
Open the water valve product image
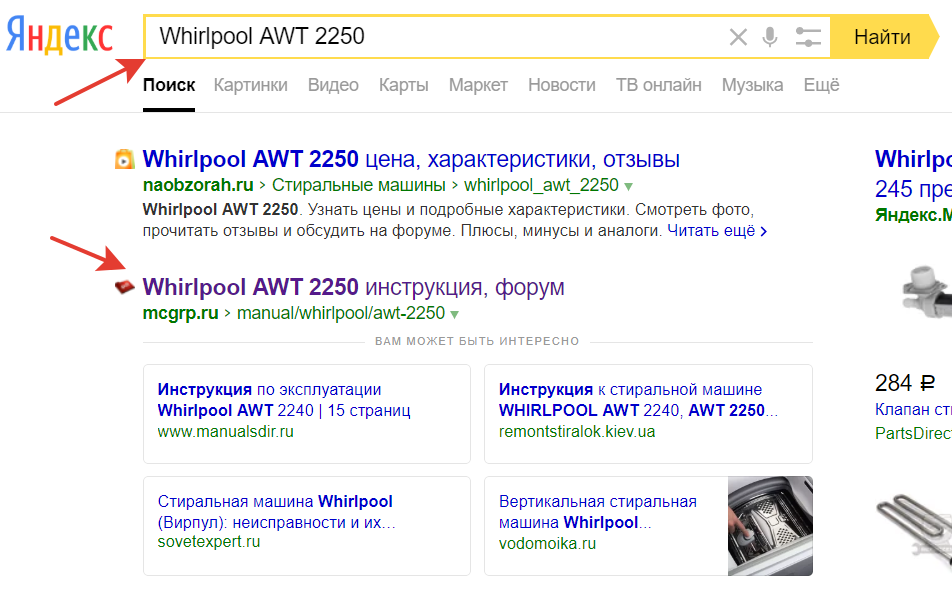point(927,291)
